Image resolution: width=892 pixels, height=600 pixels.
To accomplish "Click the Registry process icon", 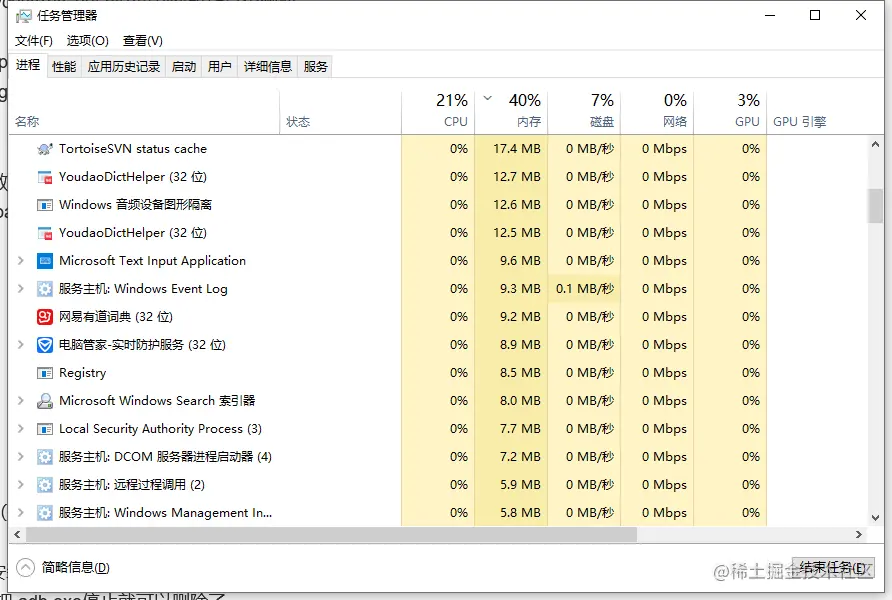I will point(45,373).
